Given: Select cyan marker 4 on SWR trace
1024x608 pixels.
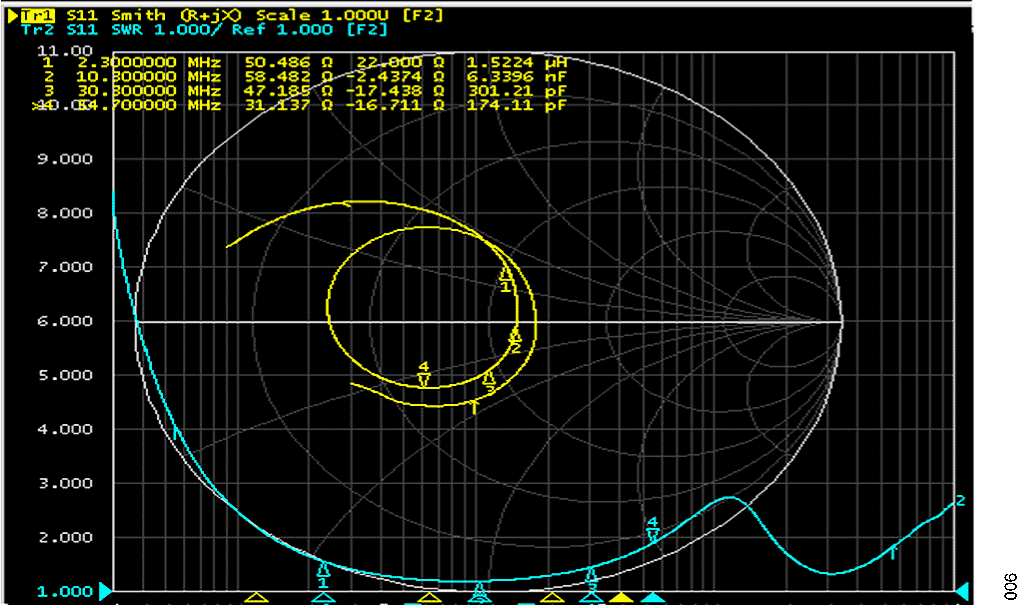Looking at the screenshot, I should [x=652, y=530].
